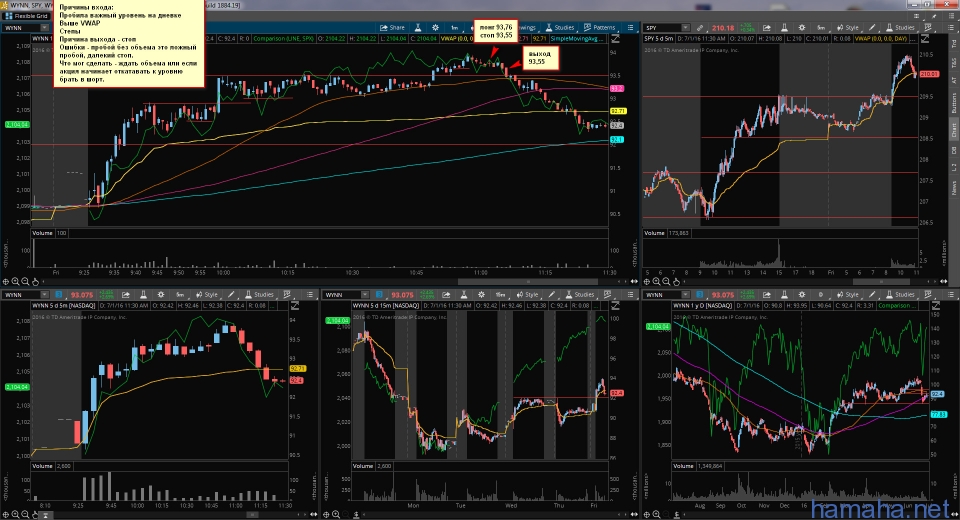Click the VWAP (0.0, 0.0, DAY) study label on SPY chart
The width and height of the screenshot is (960, 520).
tap(882, 39)
